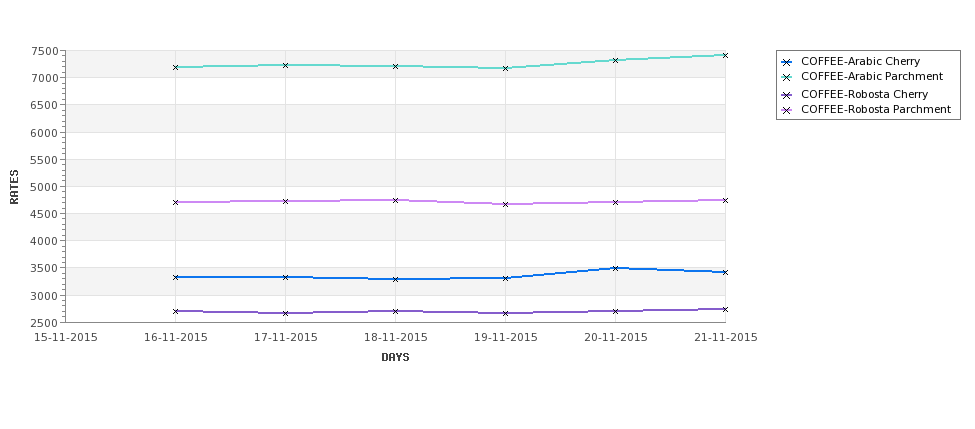
Task: Click the 19-11-2015 x-axis date label
Action: point(506,338)
